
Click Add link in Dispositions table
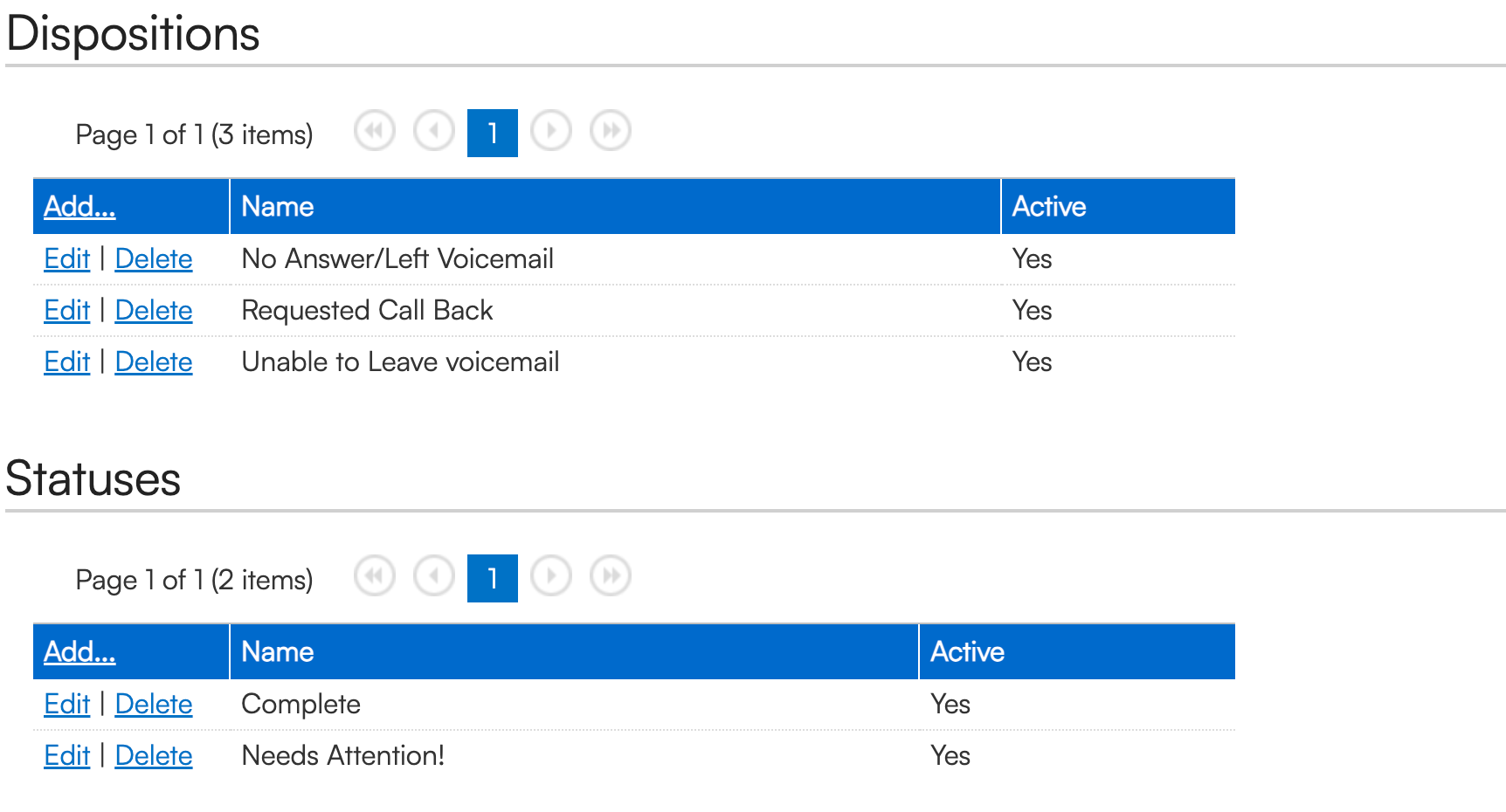coord(79,207)
